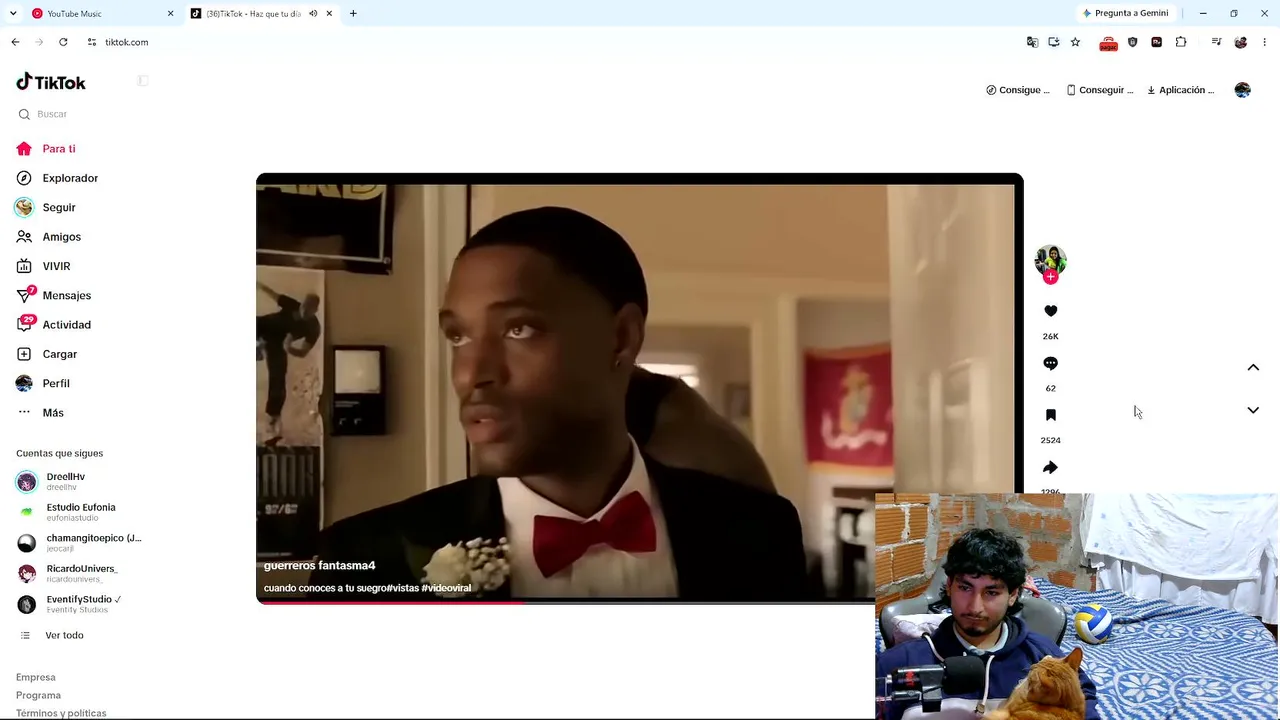Open the Seguir feed

pyautogui.click(x=59, y=207)
